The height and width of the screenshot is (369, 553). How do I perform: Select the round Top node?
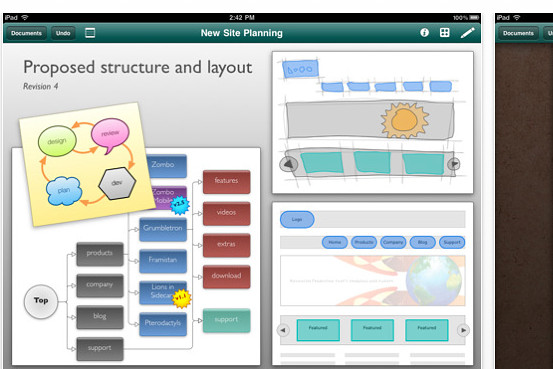point(41,301)
